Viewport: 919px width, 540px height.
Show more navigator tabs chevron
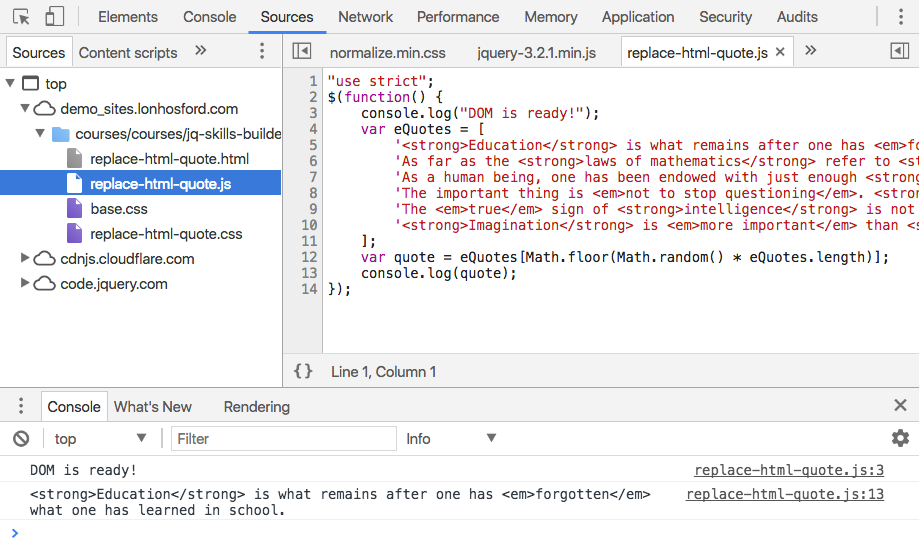pyautogui.click(x=200, y=50)
